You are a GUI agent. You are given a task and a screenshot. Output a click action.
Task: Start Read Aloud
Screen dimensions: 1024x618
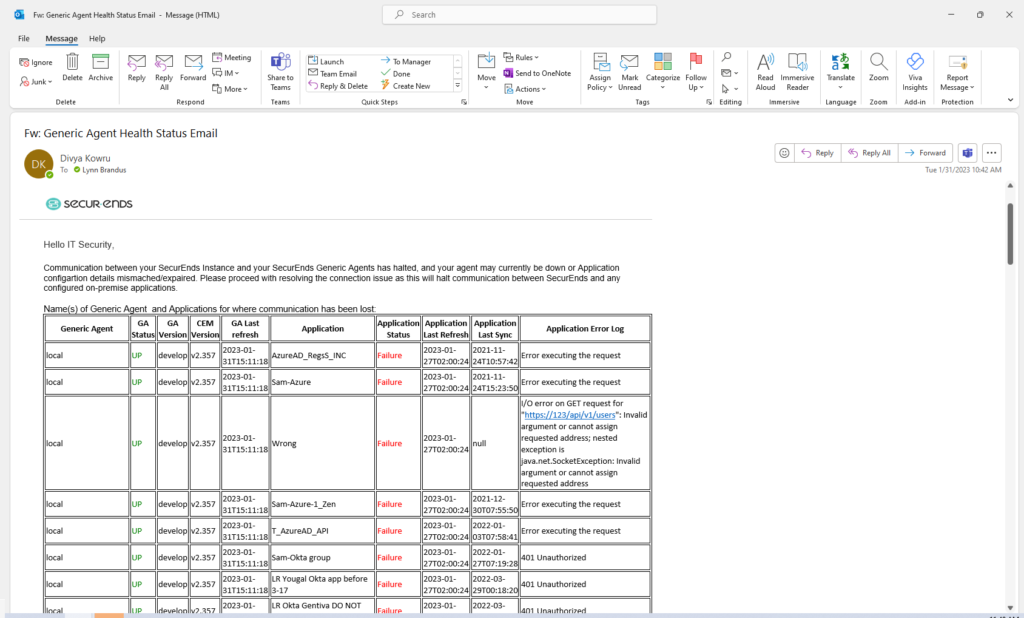point(765,72)
